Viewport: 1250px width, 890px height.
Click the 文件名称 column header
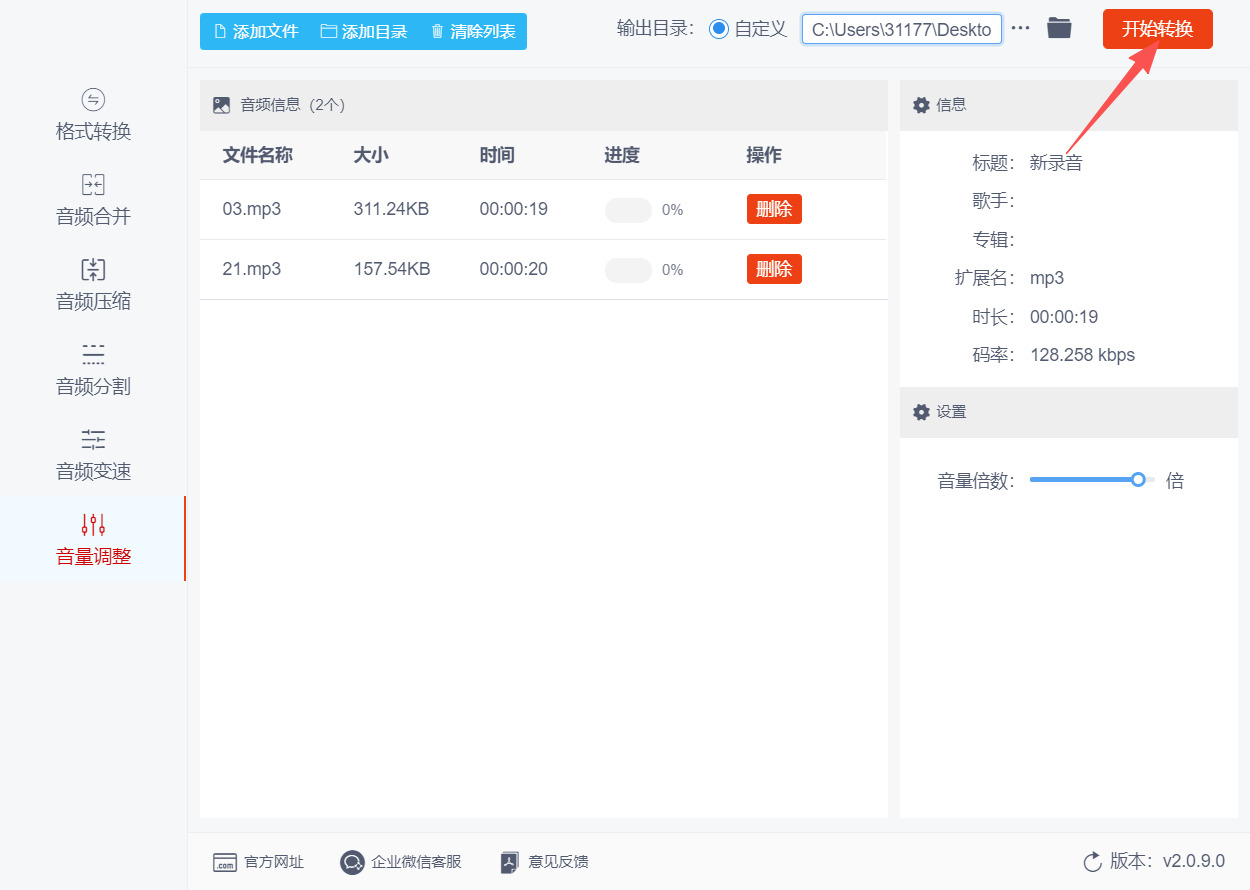point(257,155)
